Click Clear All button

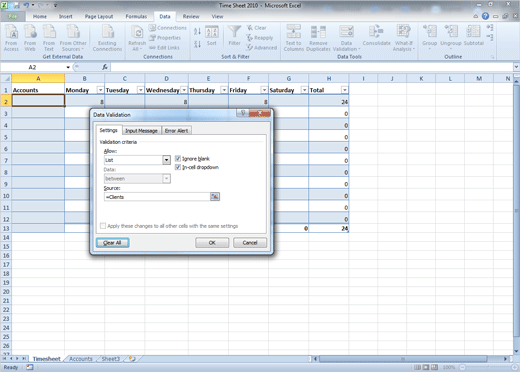click(x=112, y=243)
